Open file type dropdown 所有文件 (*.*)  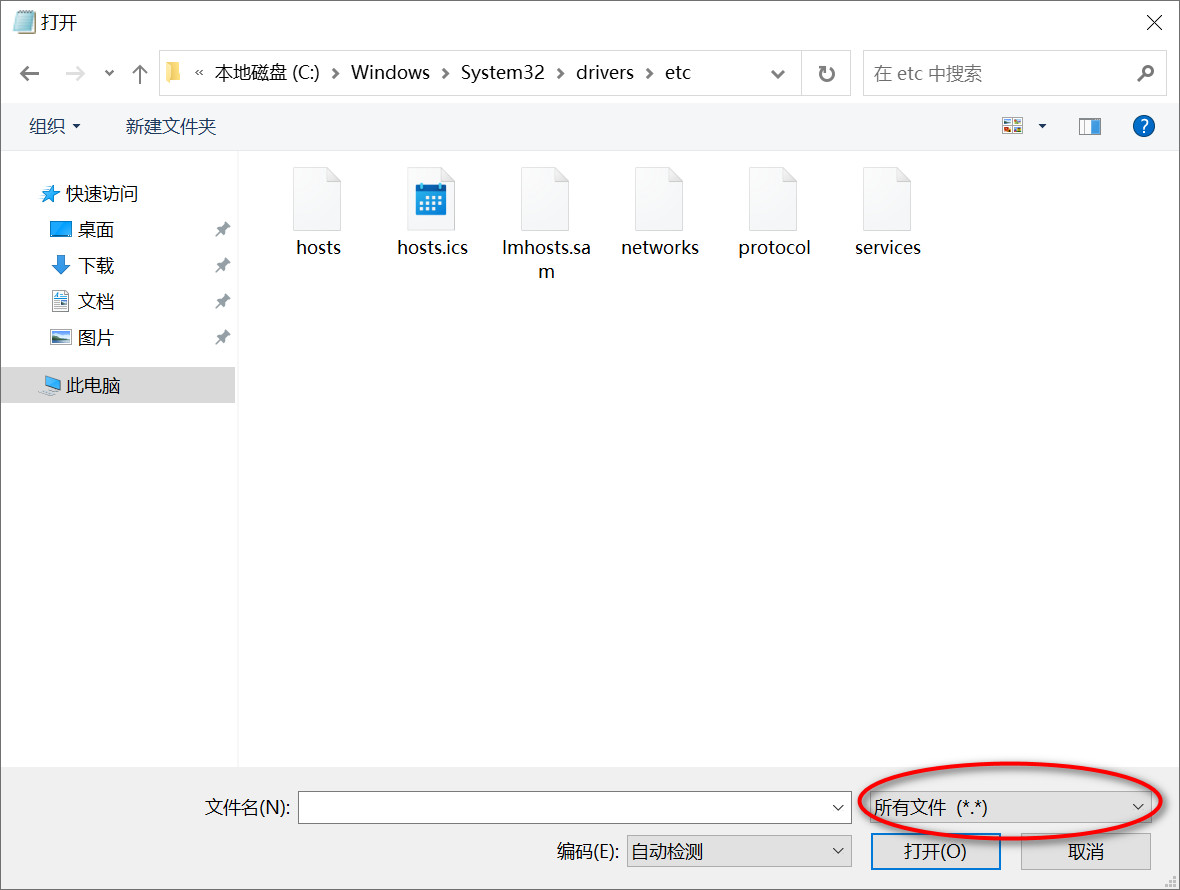[x=1011, y=807]
